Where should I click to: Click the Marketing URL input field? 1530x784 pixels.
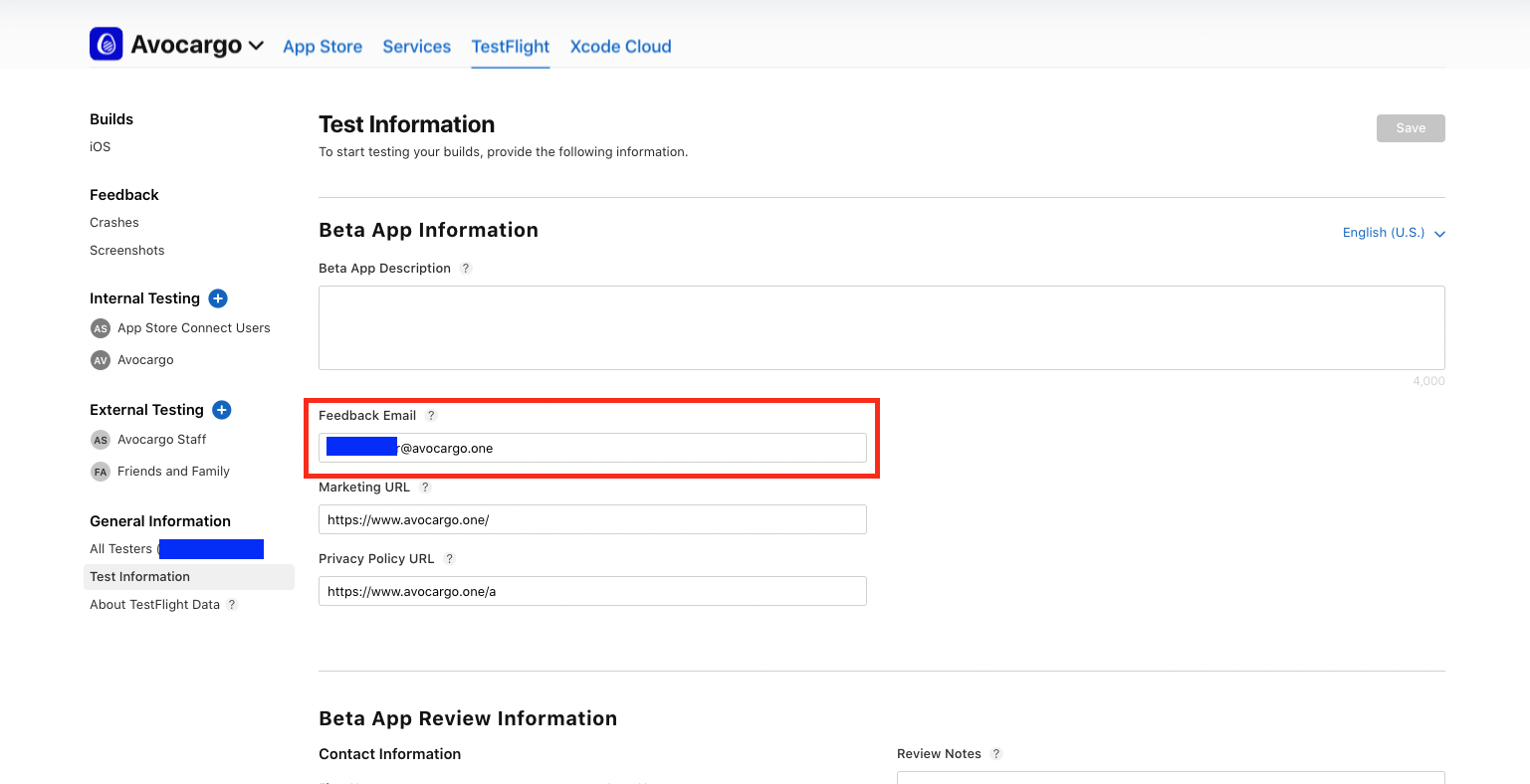pyautogui.click(x=592, y=519)
